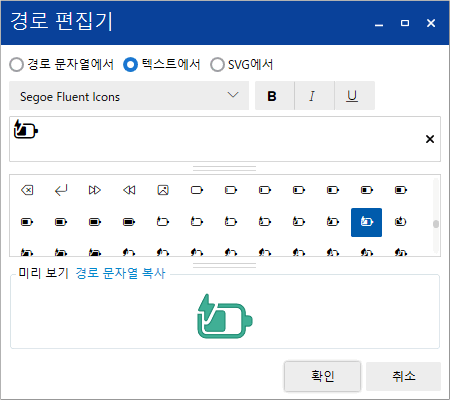Select the backspace delete glyph icon
Image resolution: width=450 pixels, height=400 pixels.
click(27, 190)
